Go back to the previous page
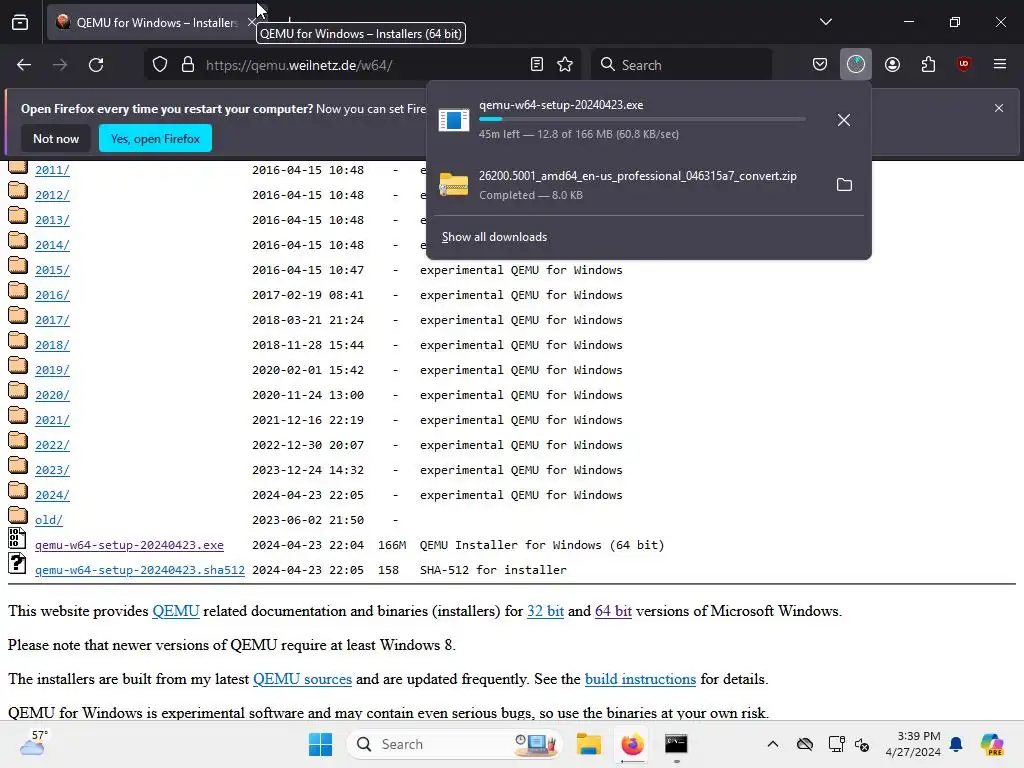The height and width of the screenshot is (768, 1024). [x=24, y=65]
